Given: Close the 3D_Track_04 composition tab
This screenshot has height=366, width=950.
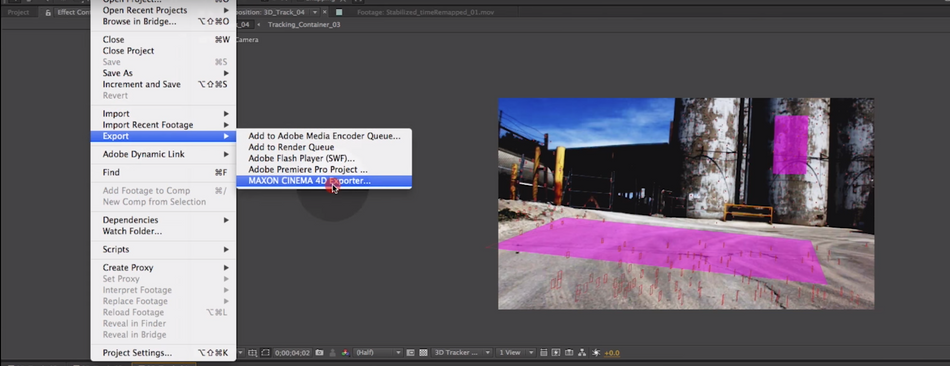Looking at the screenshot, I should tap(325, 12).
